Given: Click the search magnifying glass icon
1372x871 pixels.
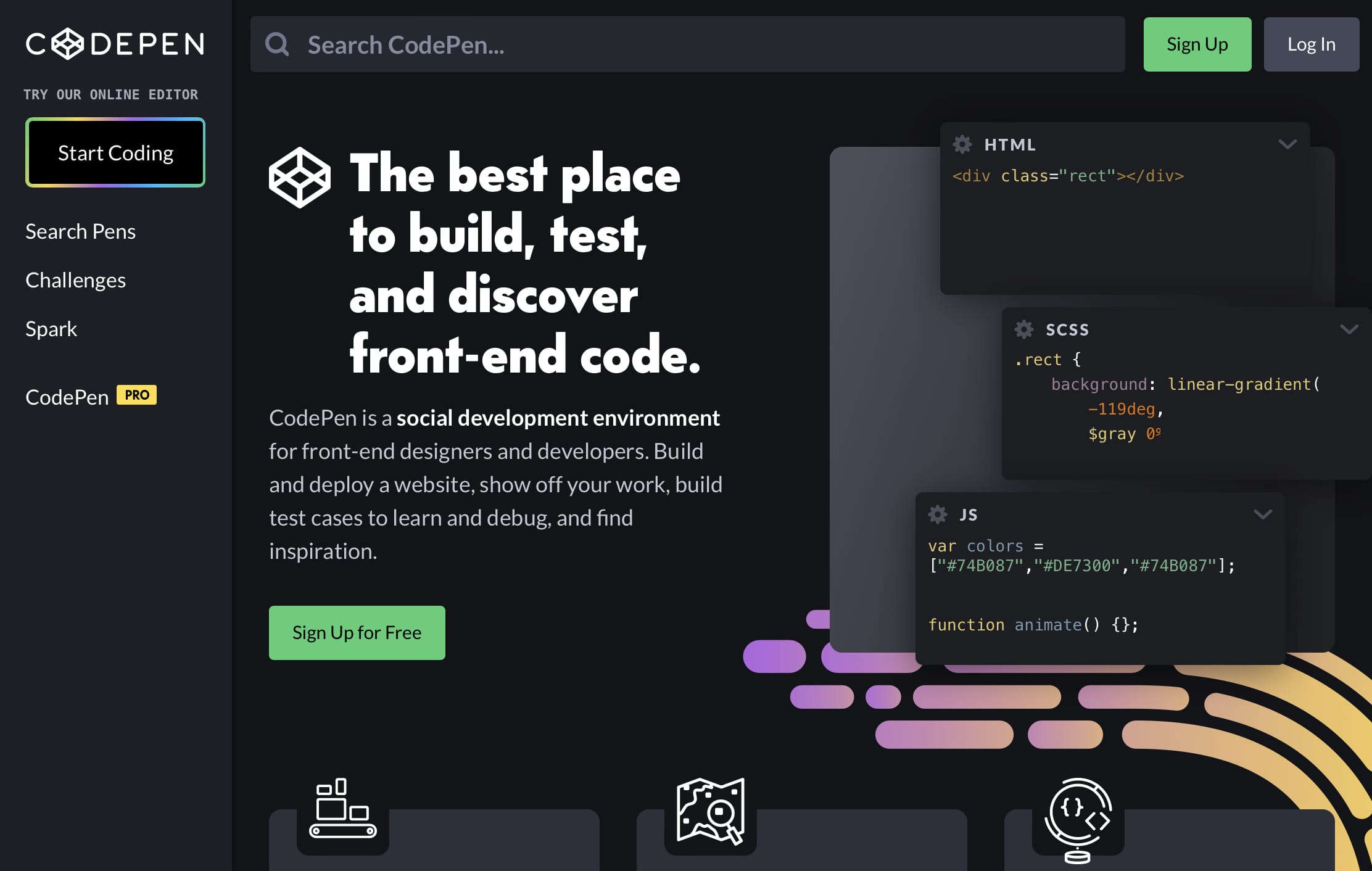Looking at the screenshot, I should pyautogui.click(x=278, y=43).
